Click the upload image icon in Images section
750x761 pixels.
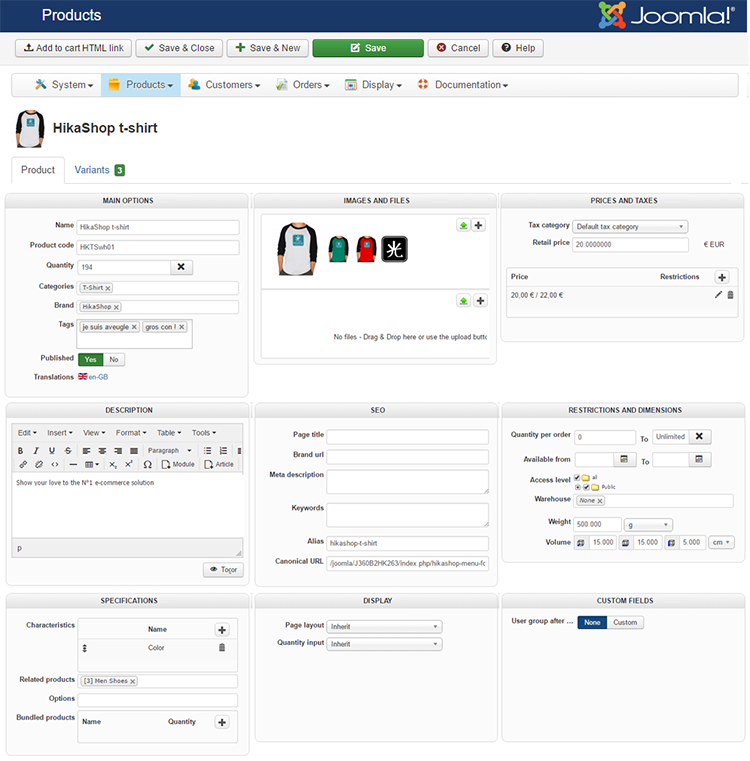[x=464, y=225]
